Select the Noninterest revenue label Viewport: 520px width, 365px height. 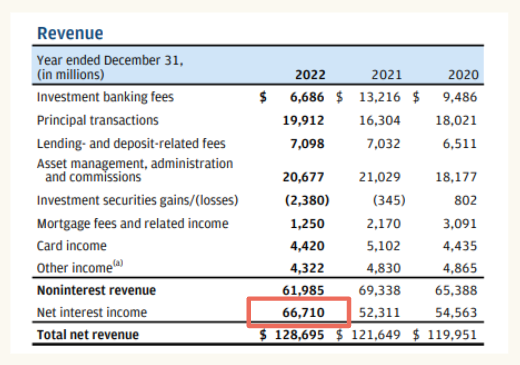click(x=96, y=290)
